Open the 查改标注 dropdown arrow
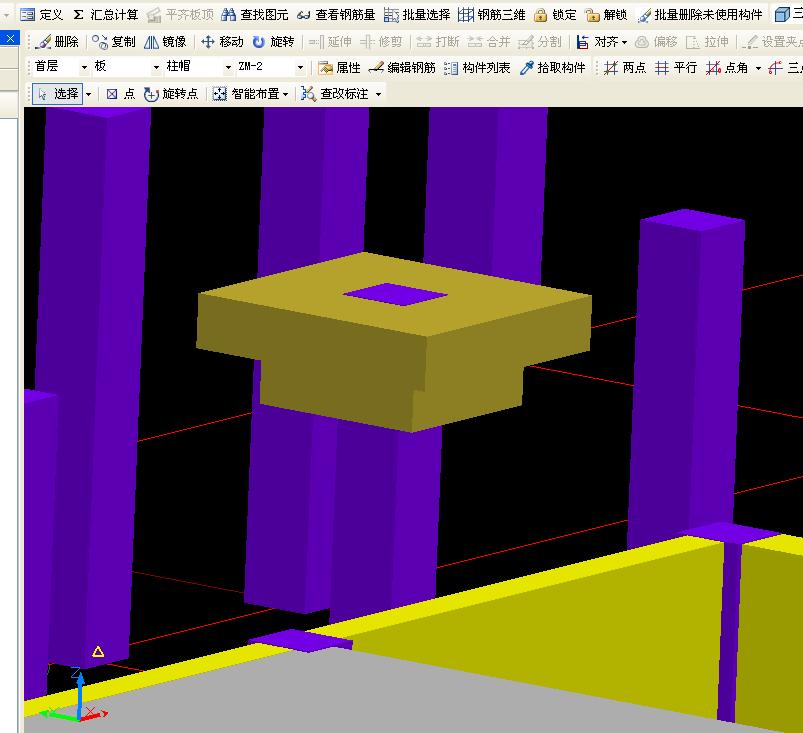This screenshot has width=803, height=733. [x=378, y=94]
